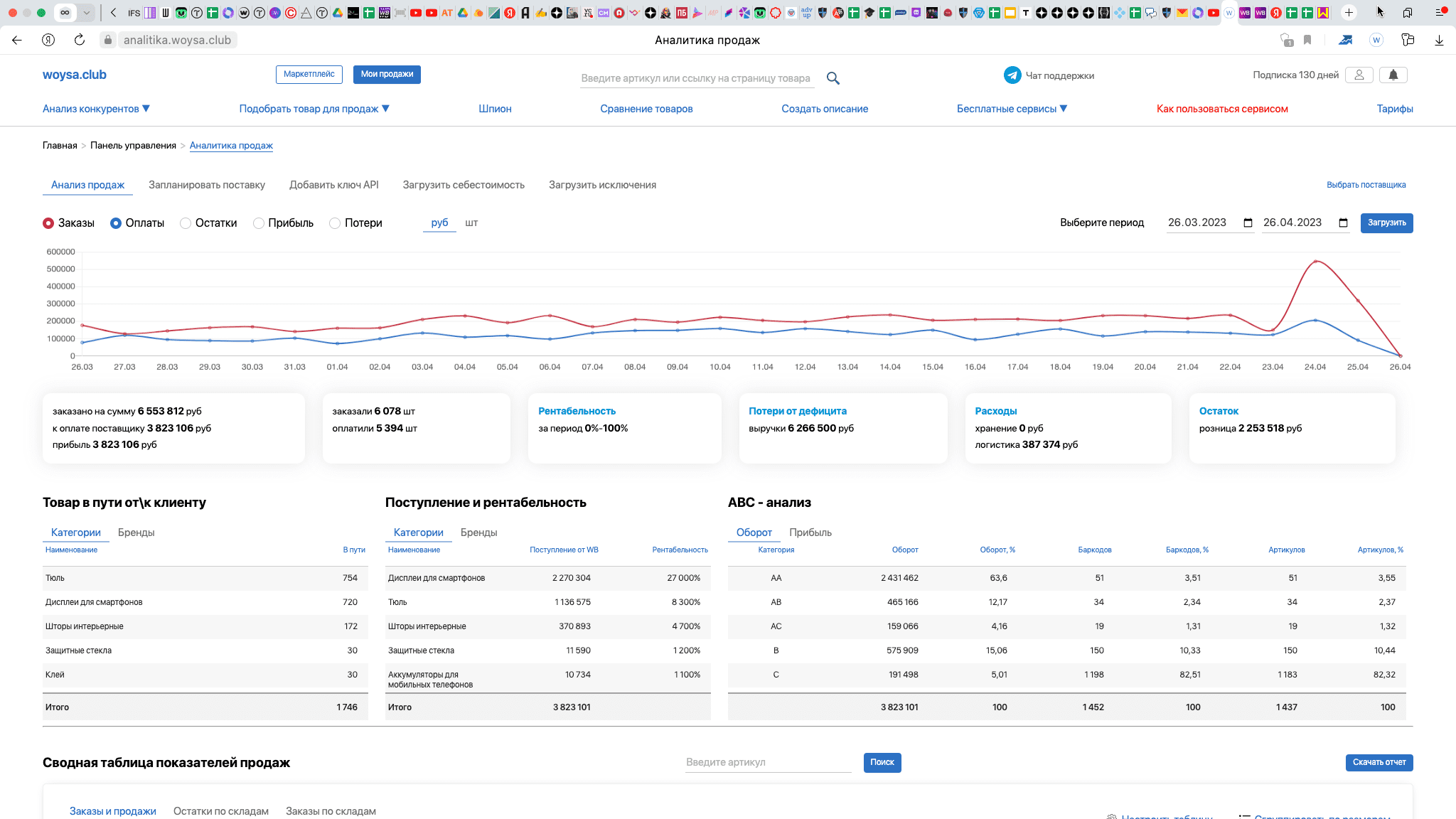Click the search magnifier icon
The image size is (1456, 819).
pos(833,78)
